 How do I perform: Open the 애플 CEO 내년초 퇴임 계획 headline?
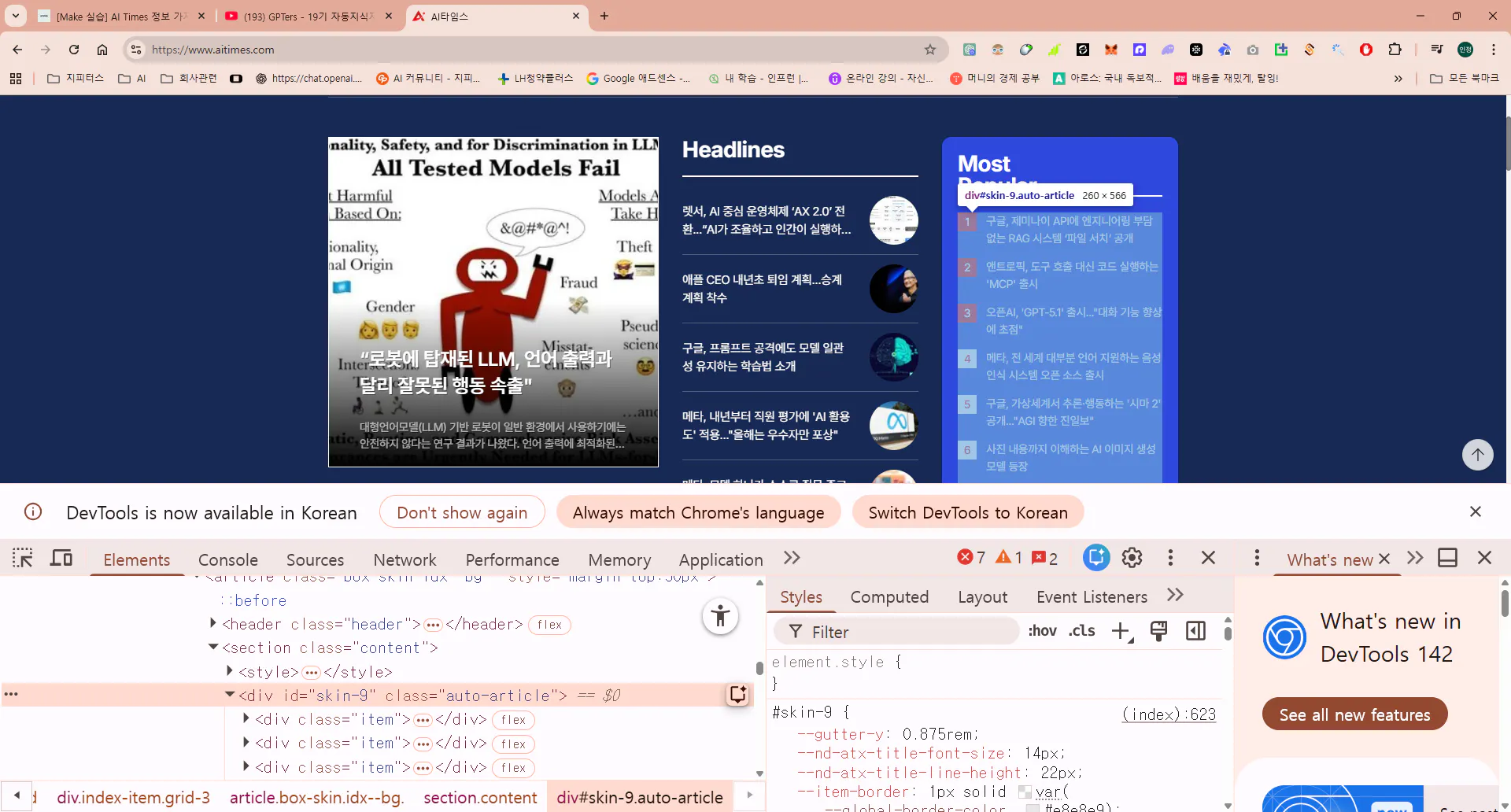point(762,289)
